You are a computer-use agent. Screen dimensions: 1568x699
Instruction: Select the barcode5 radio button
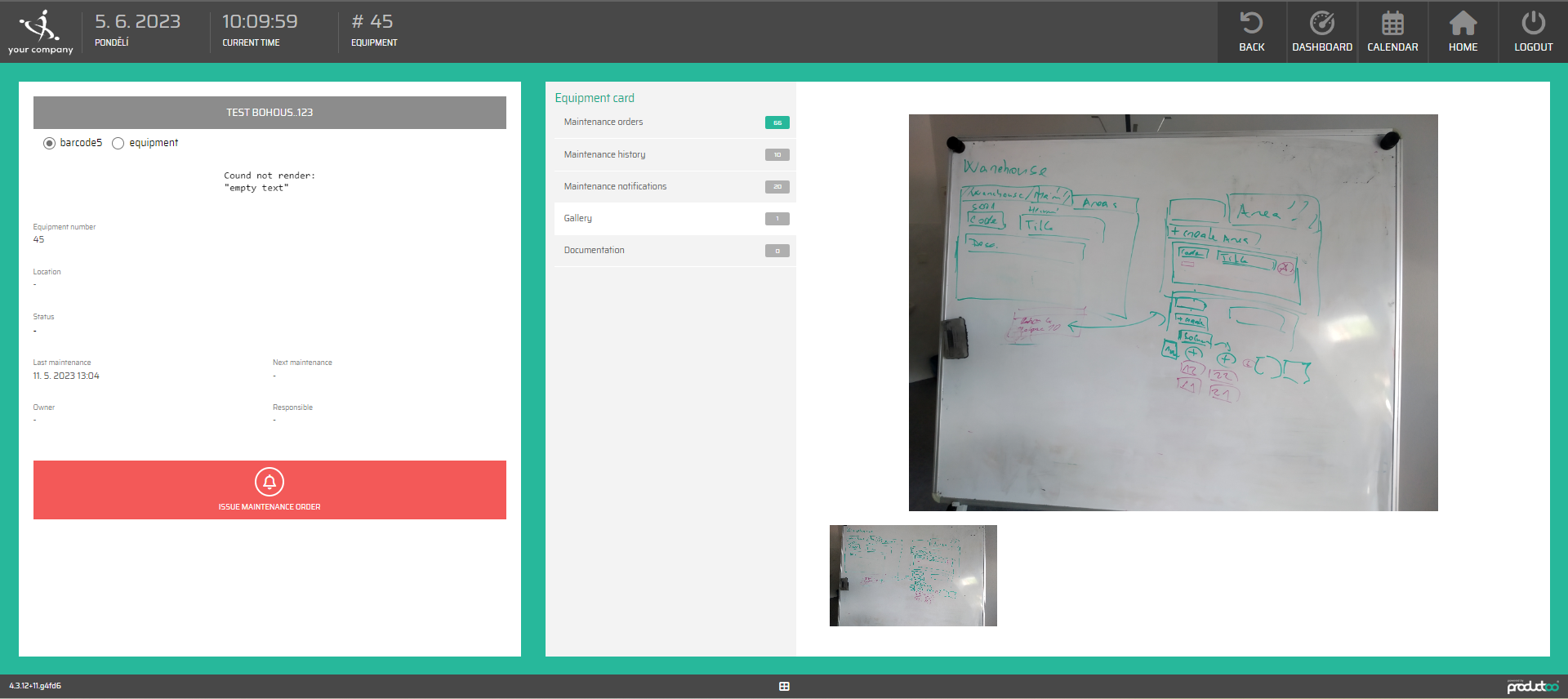coord(50,144)
